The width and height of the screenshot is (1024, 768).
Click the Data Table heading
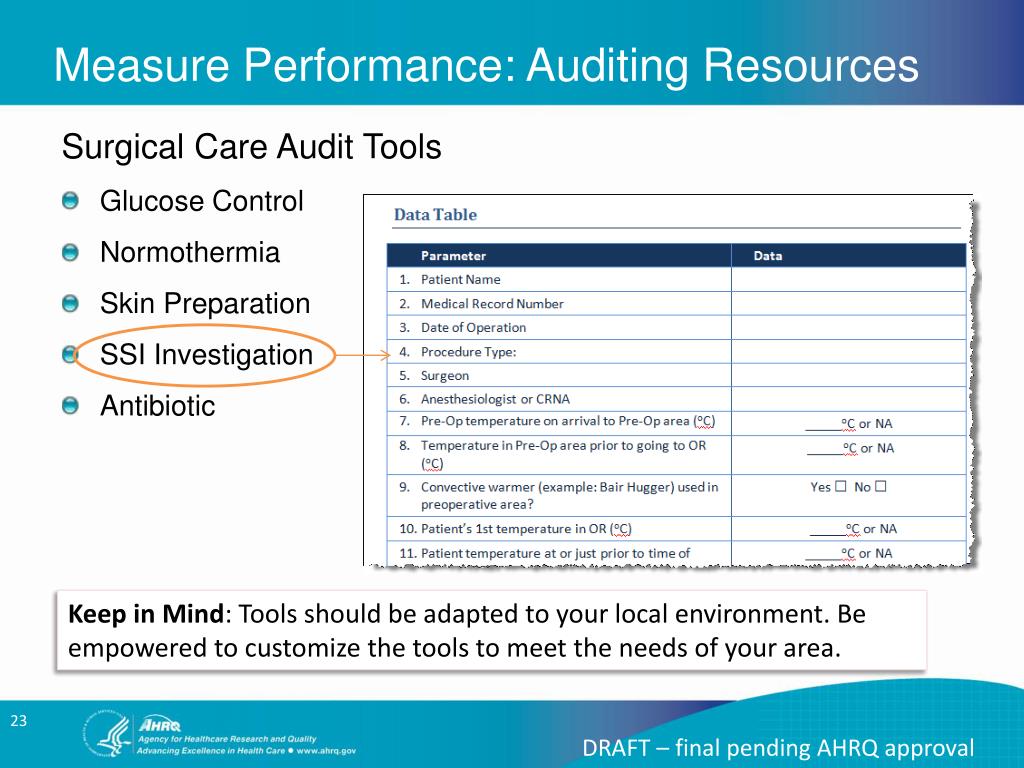click(x=435, y=215)
